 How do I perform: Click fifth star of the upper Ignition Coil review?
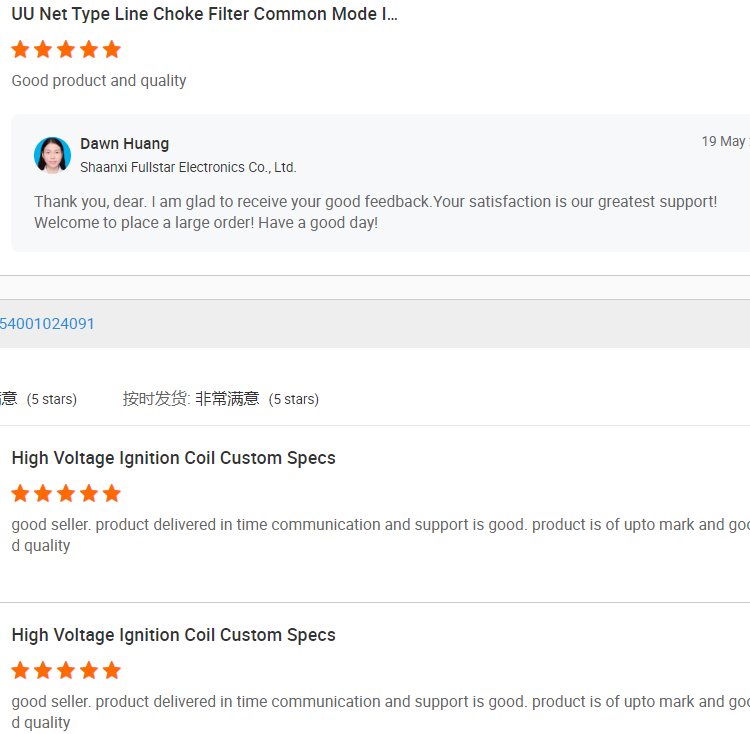point(111,493)
